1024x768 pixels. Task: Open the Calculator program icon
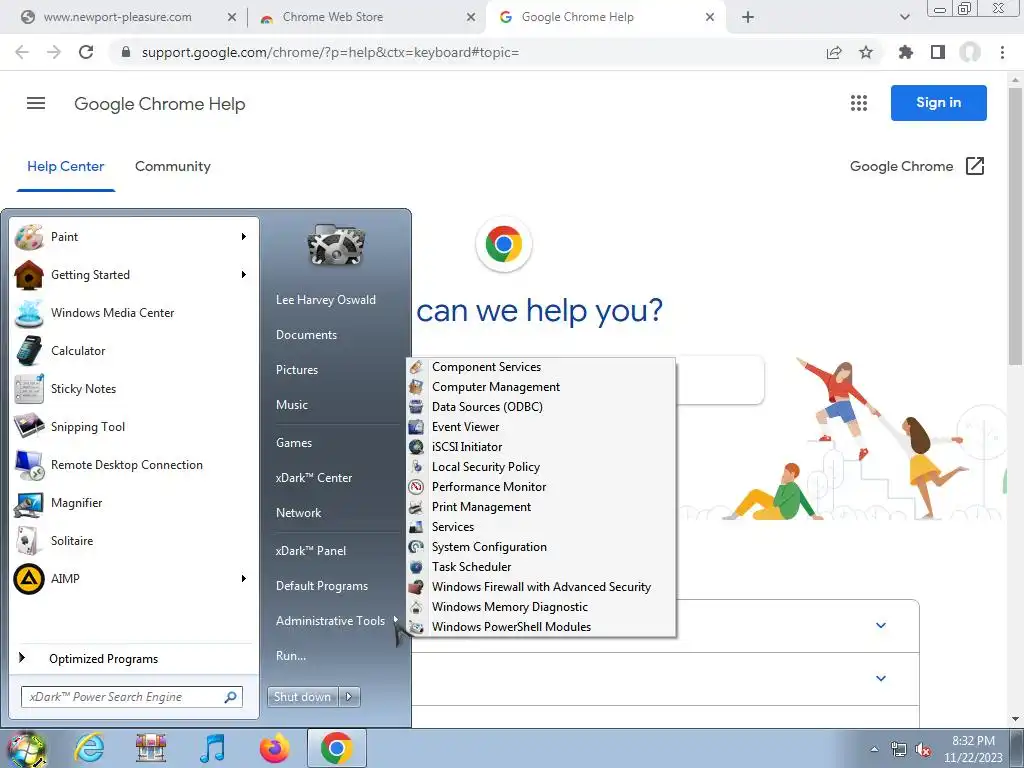(29, 351)
